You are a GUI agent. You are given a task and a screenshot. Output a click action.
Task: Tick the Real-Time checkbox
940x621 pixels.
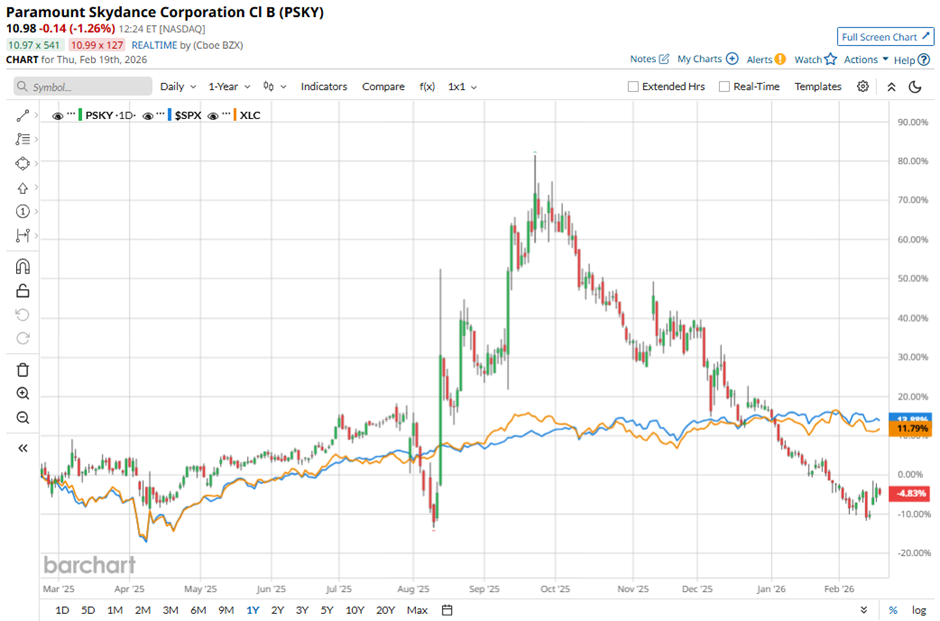tap(724, 87)
